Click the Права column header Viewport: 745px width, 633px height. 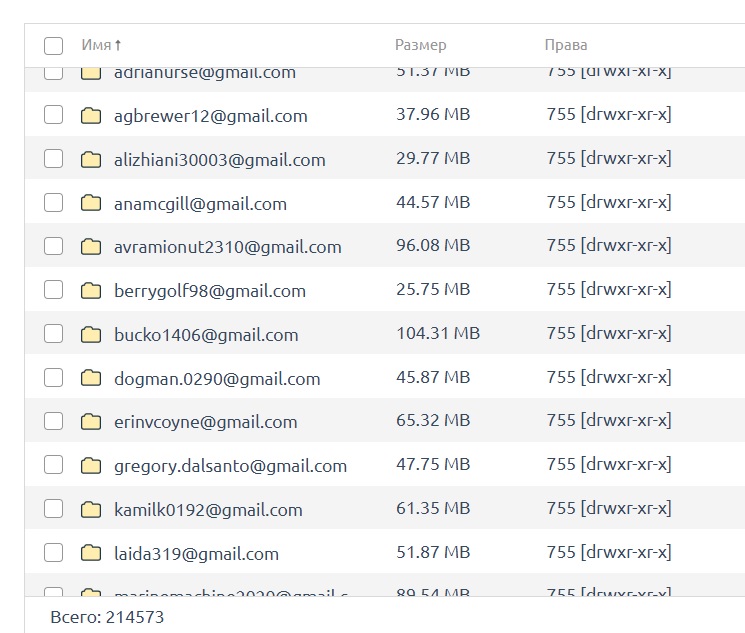[565, 45]
